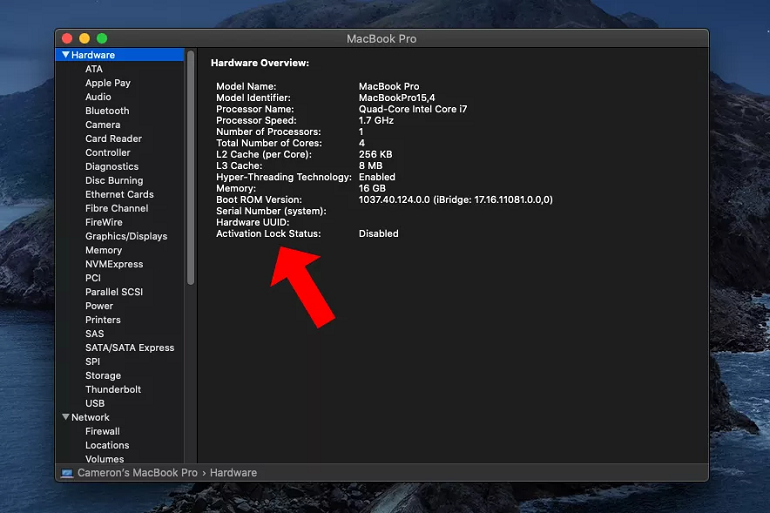Click the Hardware Overview heading
Image resolution: width=770 pixels, height=513 pixels.
pyautogui.click(x=260, y=63)
